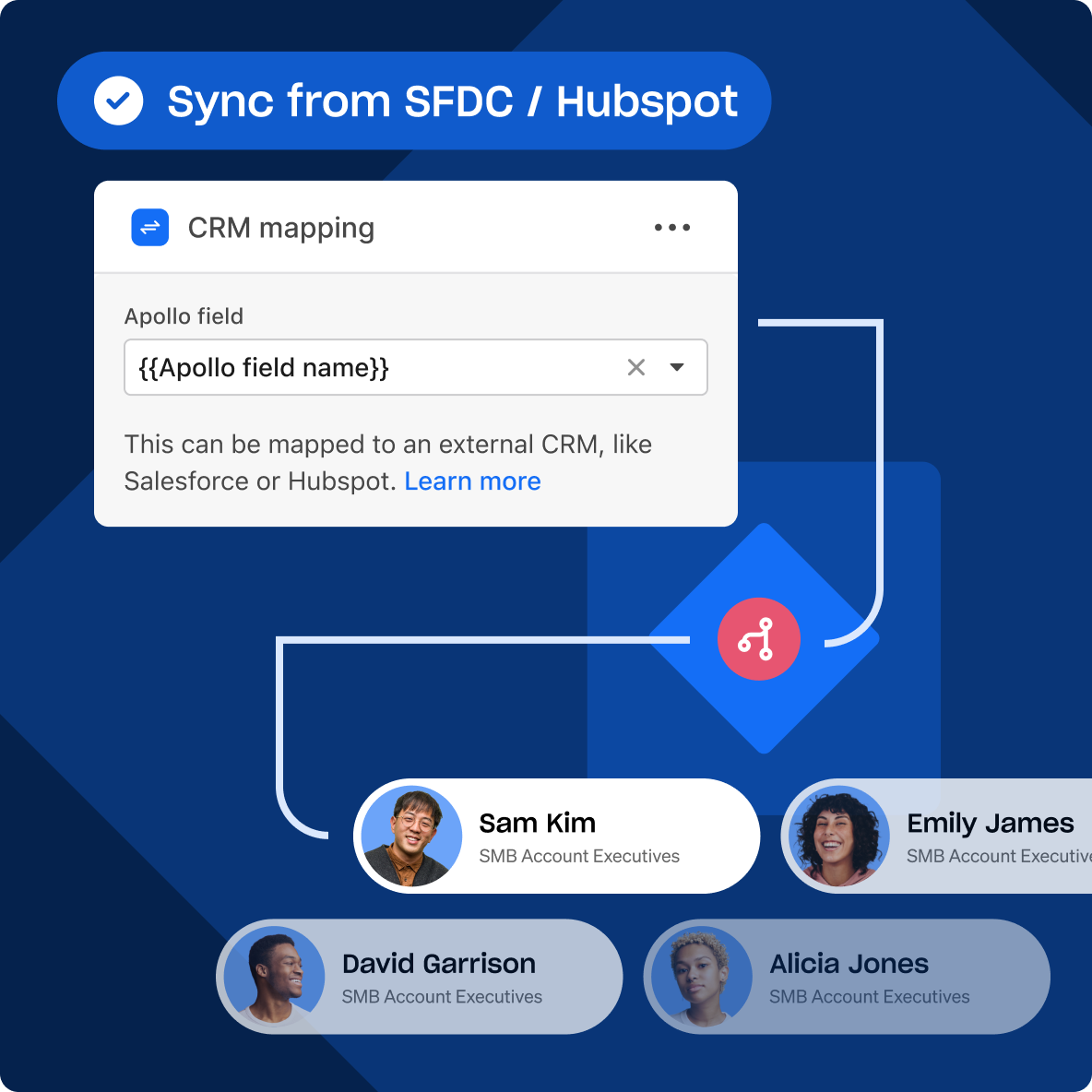Image resolution: width=1092 pixels, height=1092 pixels.
Task: Select the Alicia Jones name text
Action: [849, 964]
